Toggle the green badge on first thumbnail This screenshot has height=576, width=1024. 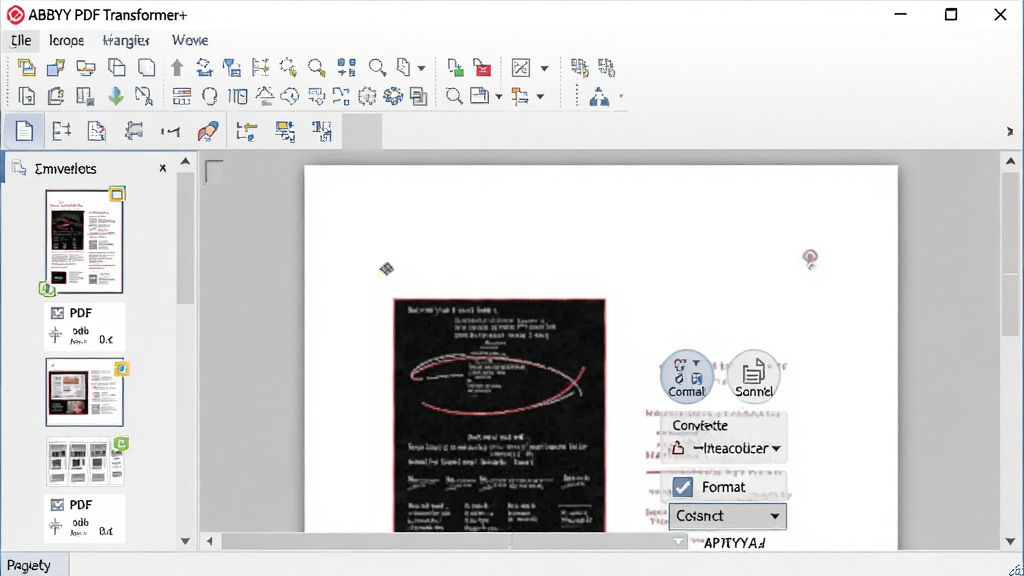pyautogui.click(x=46, y=289)
